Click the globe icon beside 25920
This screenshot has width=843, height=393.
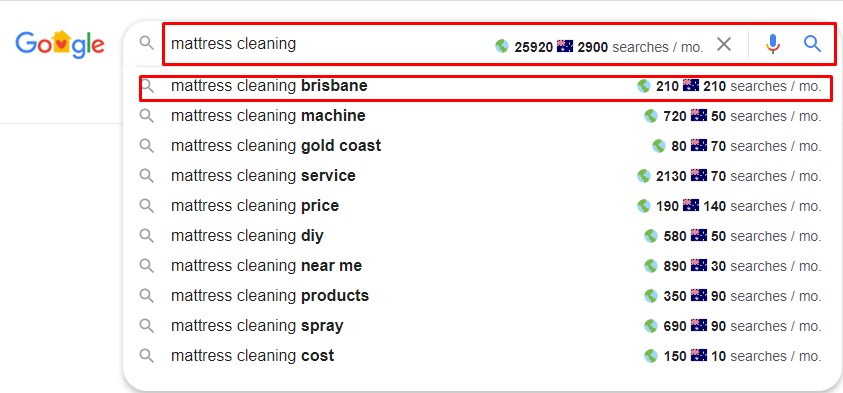pos(502,47)
